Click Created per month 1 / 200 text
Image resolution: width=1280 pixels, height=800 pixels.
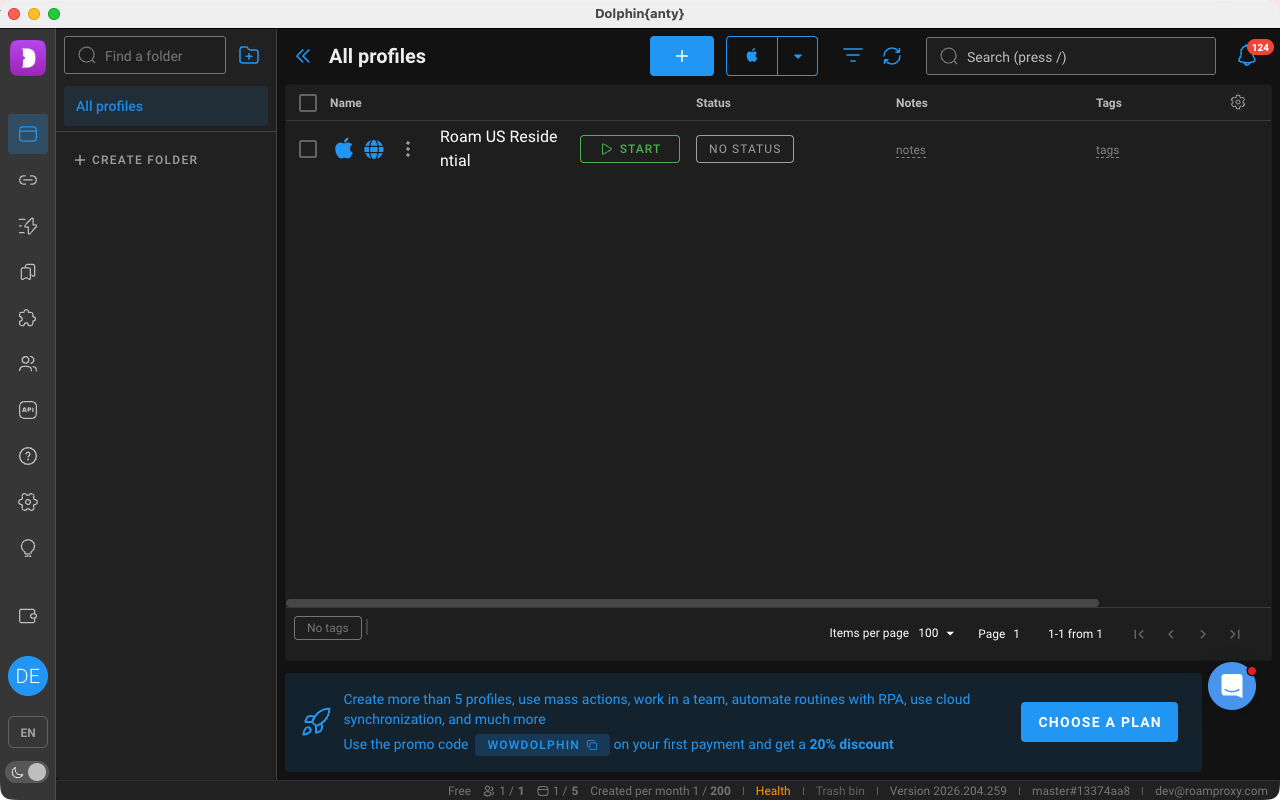pos(660,791)
